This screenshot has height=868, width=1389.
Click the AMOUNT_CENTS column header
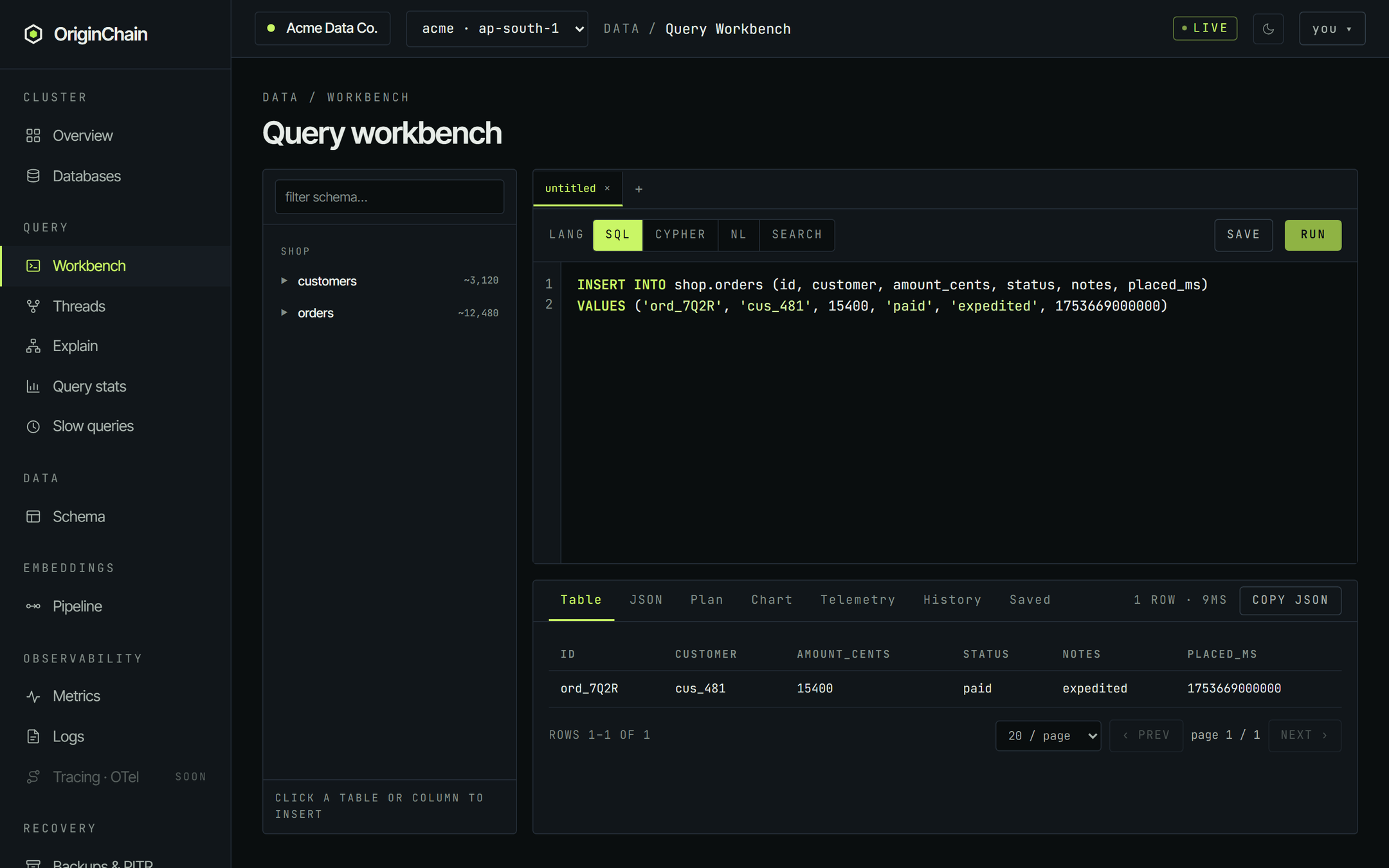(844, 654)
